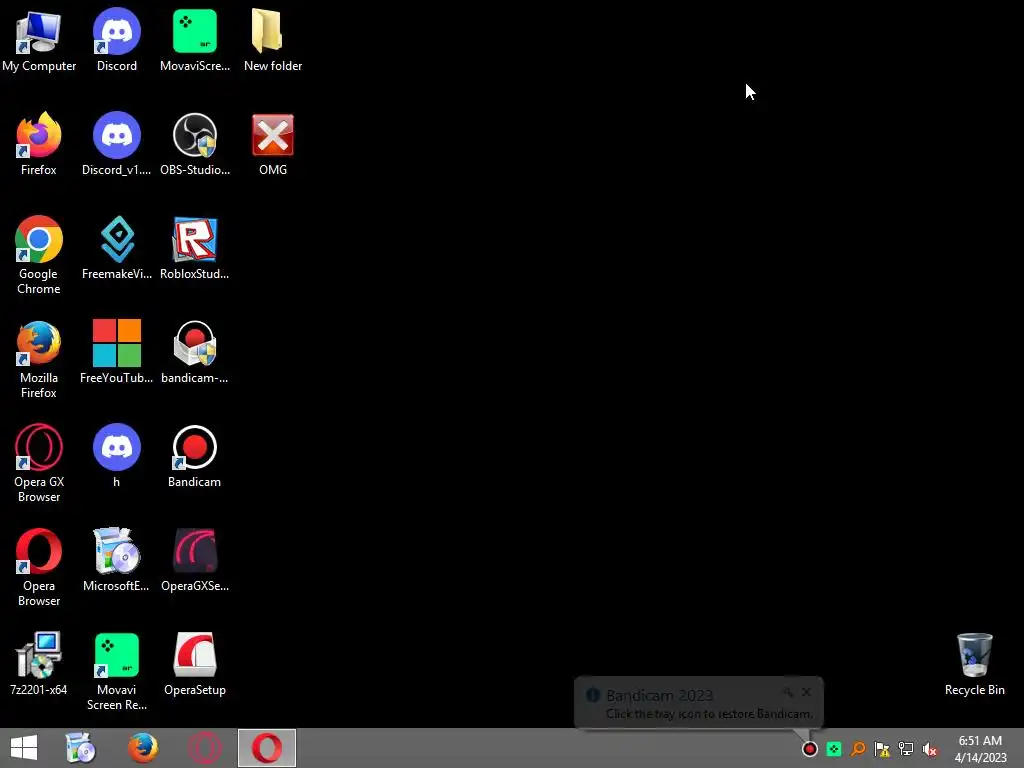Open the clock showing 6:51 AM
The width and height of the screenshot is (1024, 768).
(x=980, y=749)
